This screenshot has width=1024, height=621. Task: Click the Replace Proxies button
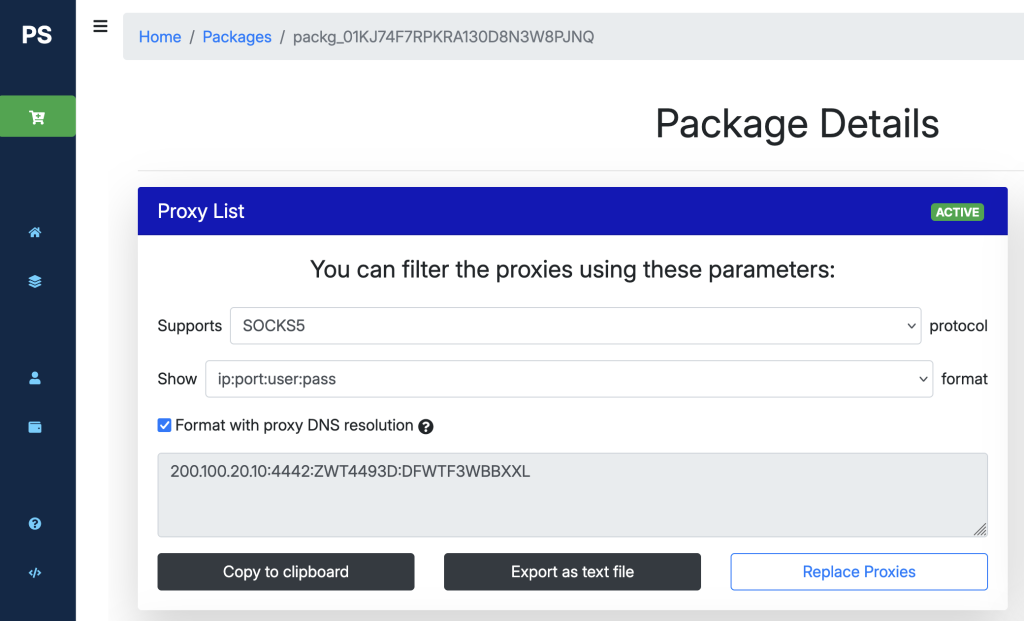click(x=859, y=572)
